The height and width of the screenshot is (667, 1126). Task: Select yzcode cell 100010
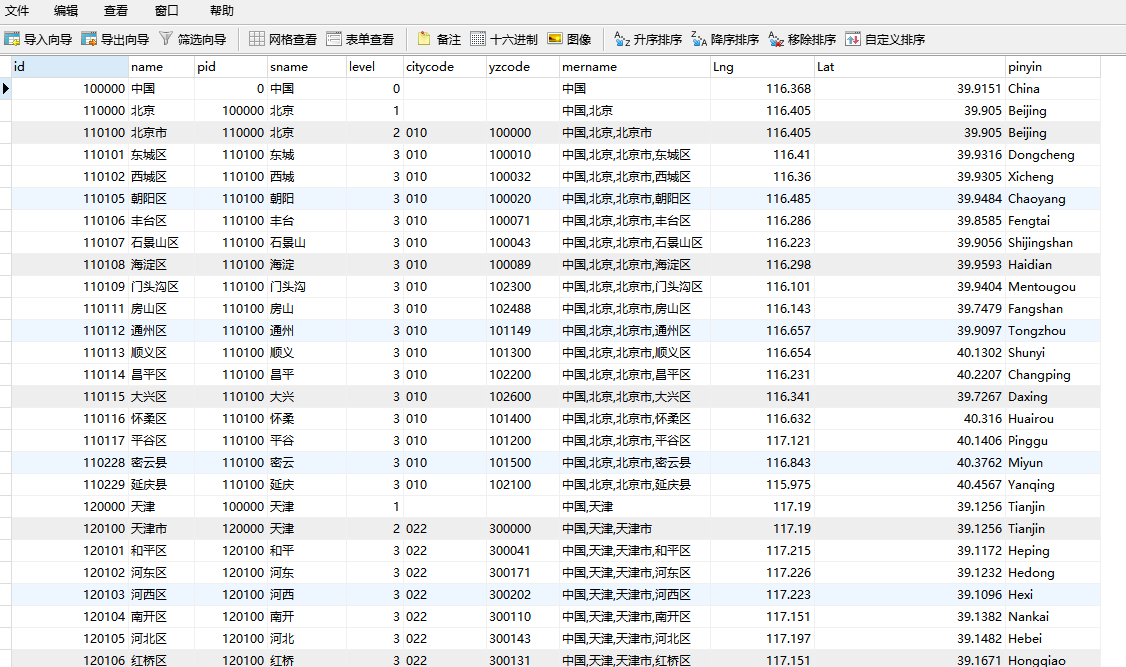[x=523, y=154]
